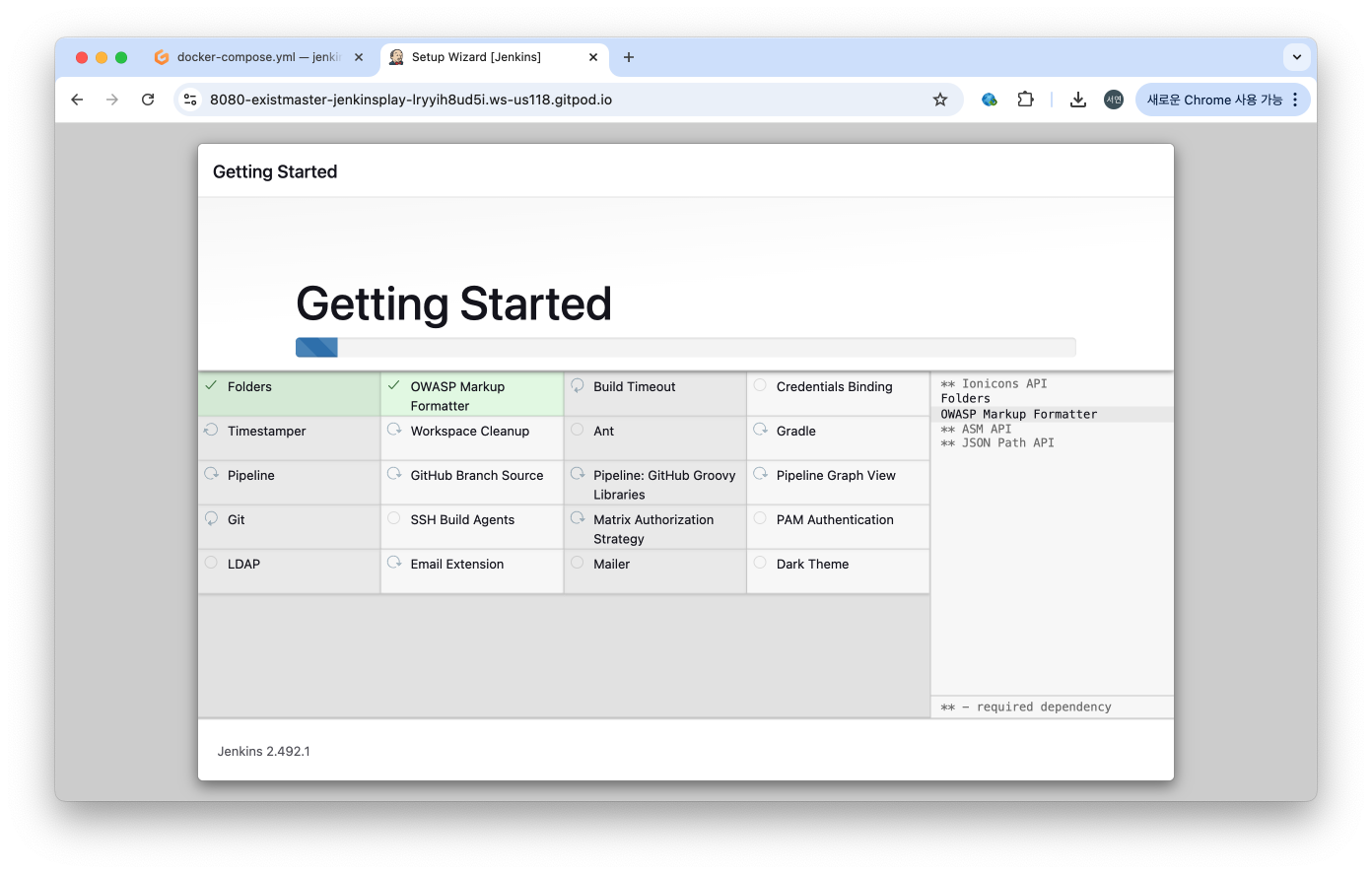The image size is (1372, 874).
Task: Open a new browser tab
Action: click(629, 57)
